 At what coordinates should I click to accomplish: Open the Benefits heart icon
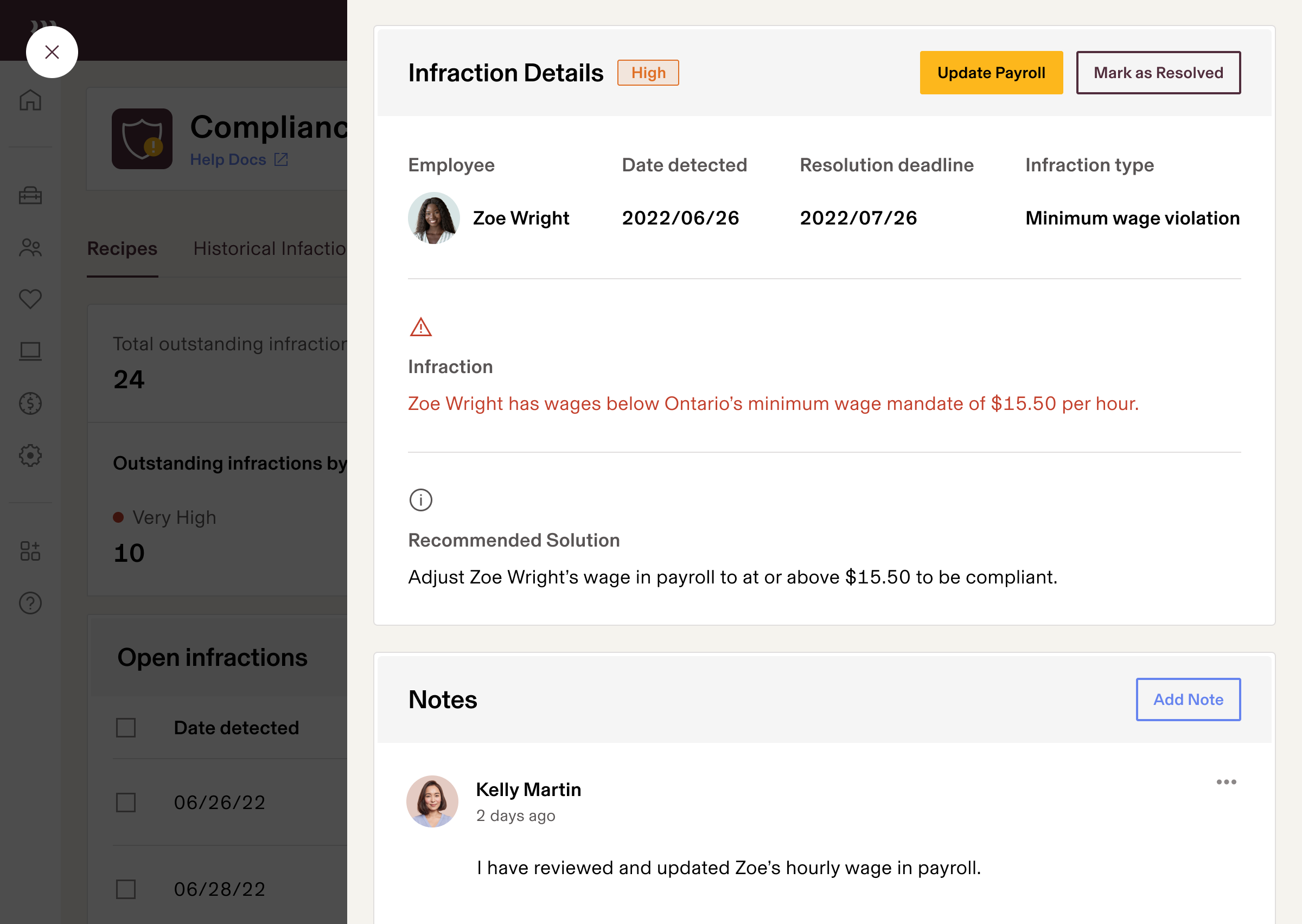click(x=30, y=299)
